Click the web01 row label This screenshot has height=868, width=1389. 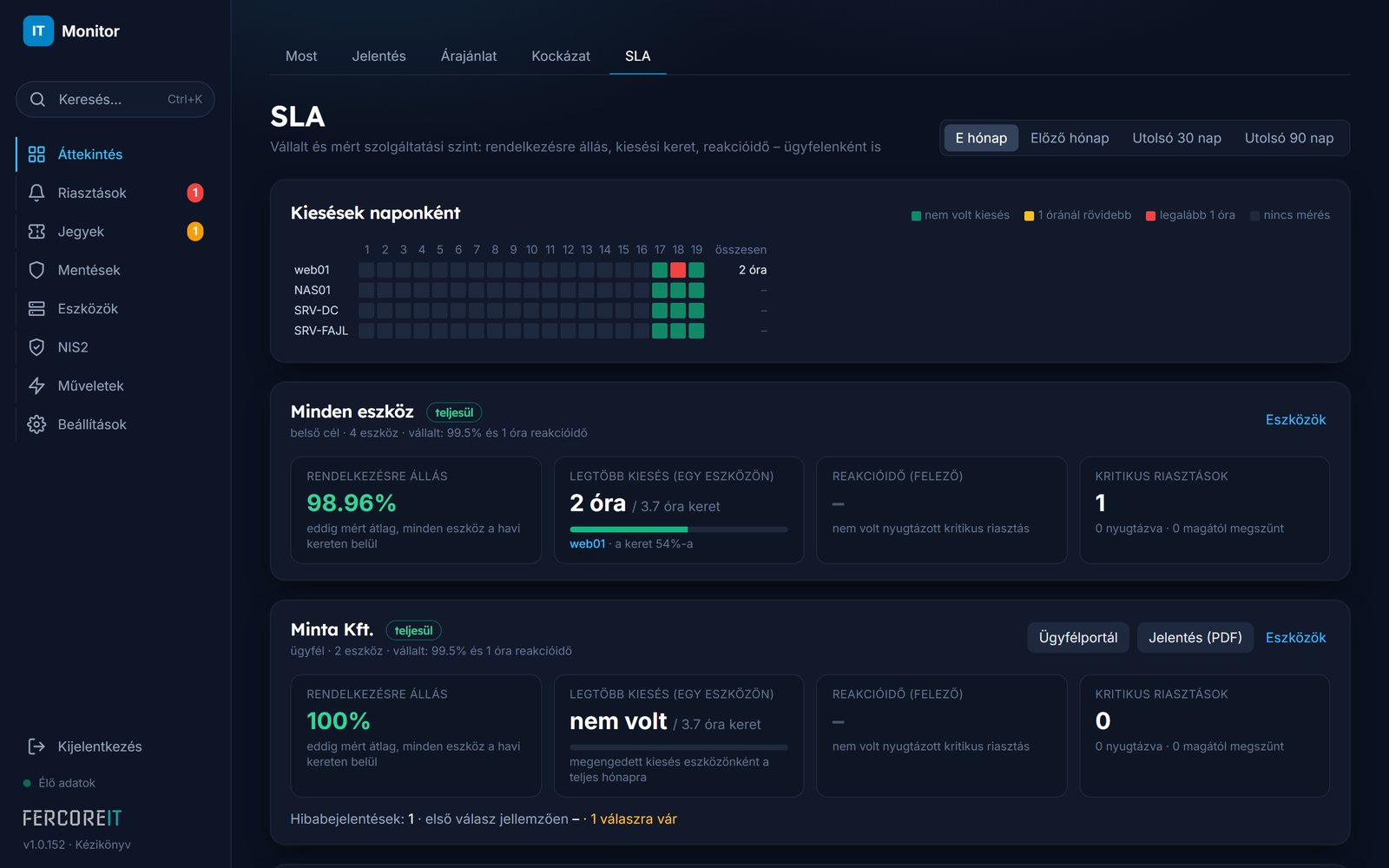point(312,270)
